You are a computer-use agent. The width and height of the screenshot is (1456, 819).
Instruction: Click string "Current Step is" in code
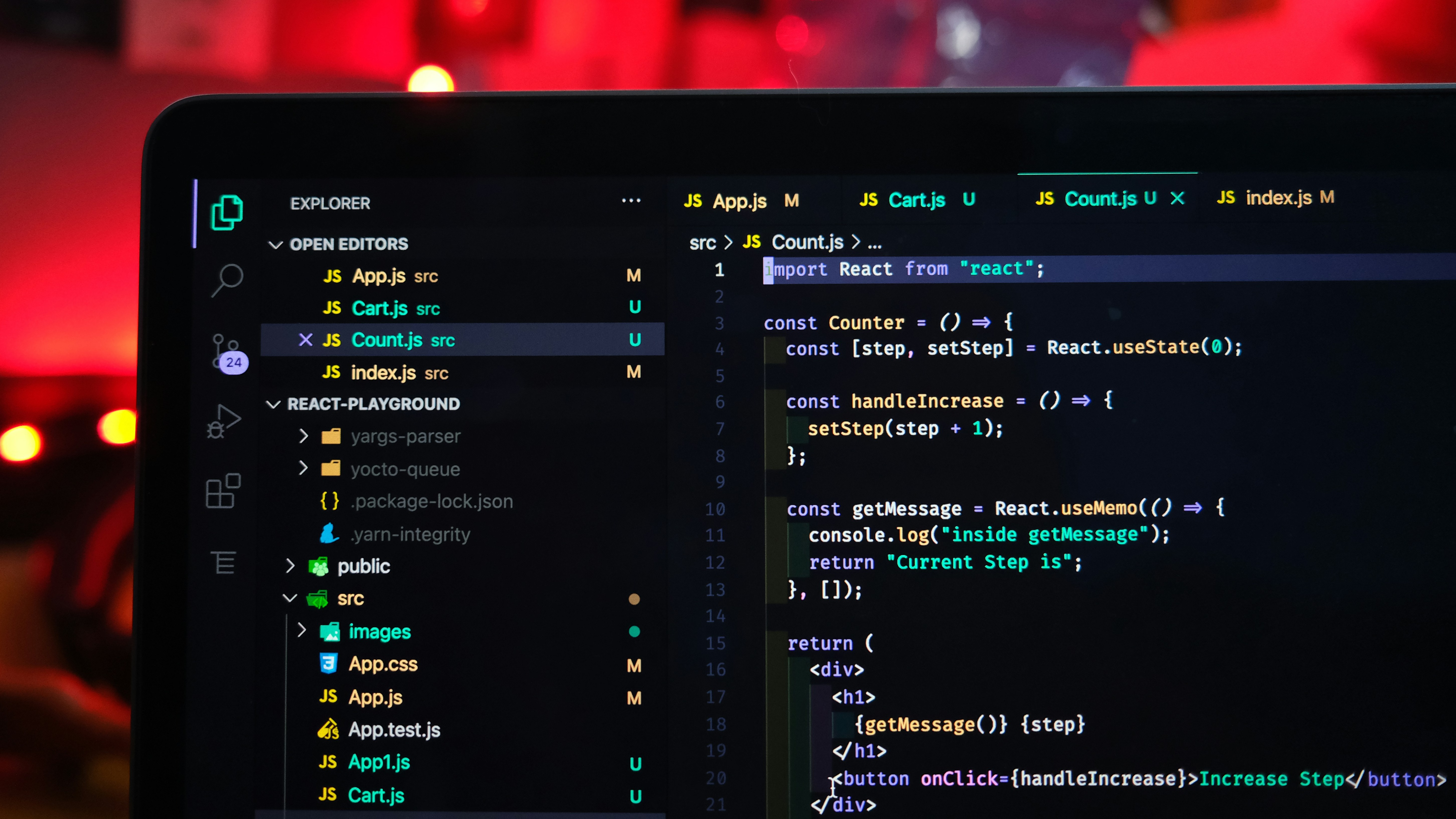point(979,562)
